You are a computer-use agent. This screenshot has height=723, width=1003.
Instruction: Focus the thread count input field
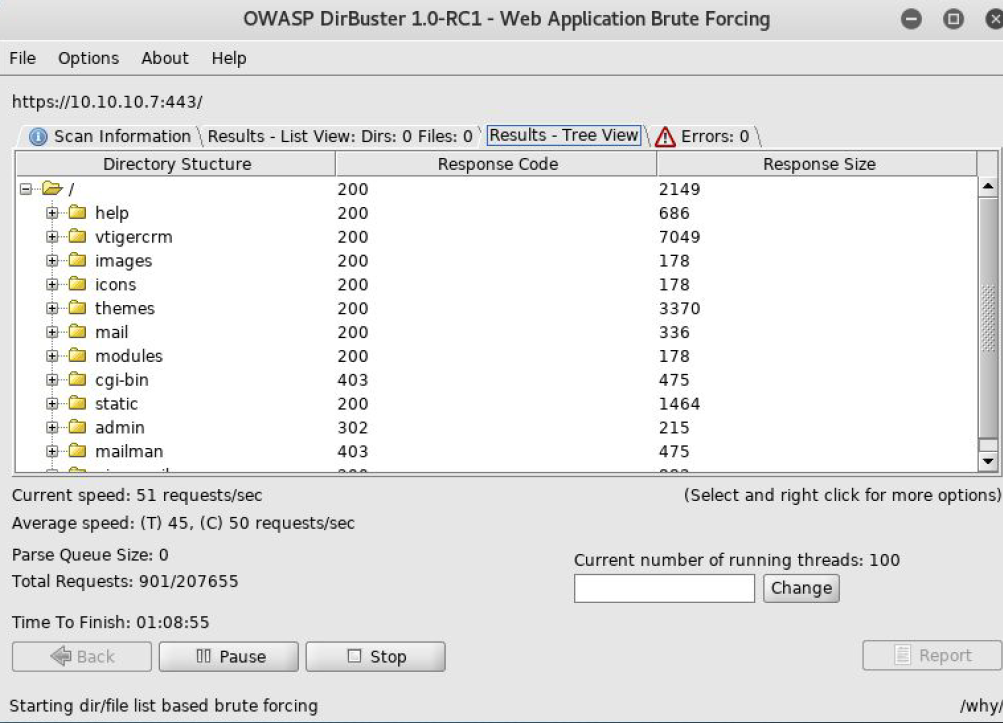coord(664,589)
